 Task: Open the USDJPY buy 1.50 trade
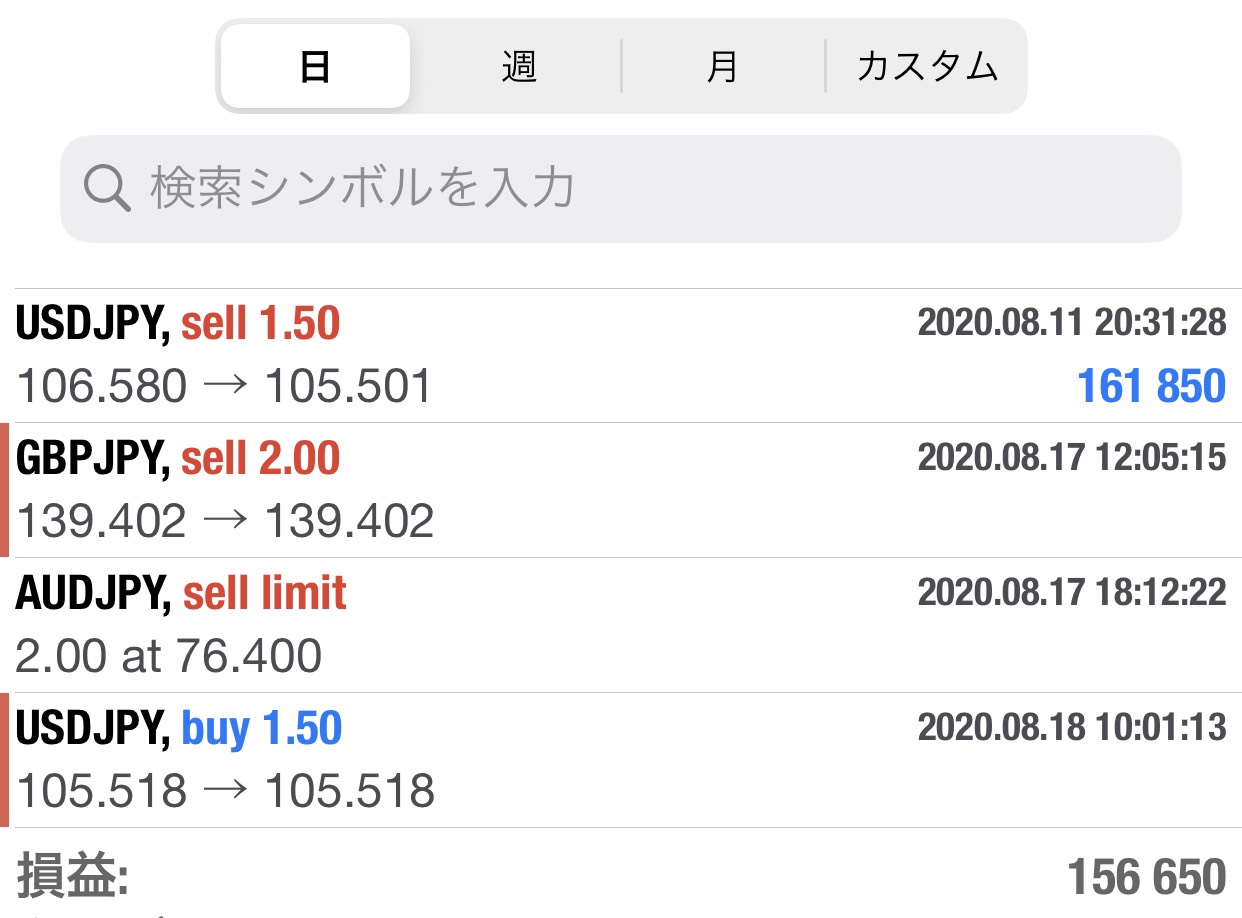point(179,728)
